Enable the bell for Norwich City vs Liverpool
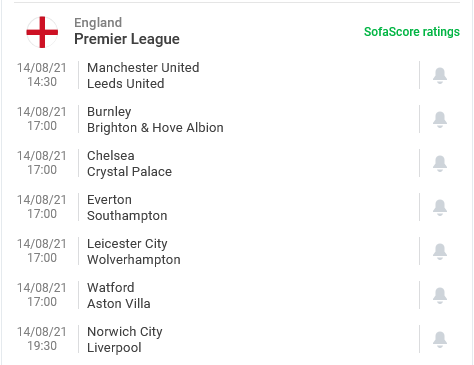 [440, 339]
